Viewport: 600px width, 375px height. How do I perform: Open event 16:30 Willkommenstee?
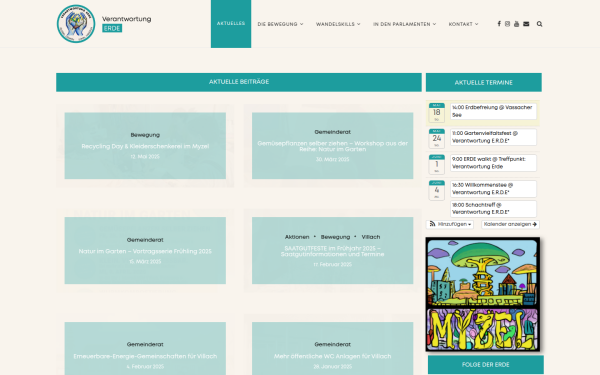coord(493,189)
